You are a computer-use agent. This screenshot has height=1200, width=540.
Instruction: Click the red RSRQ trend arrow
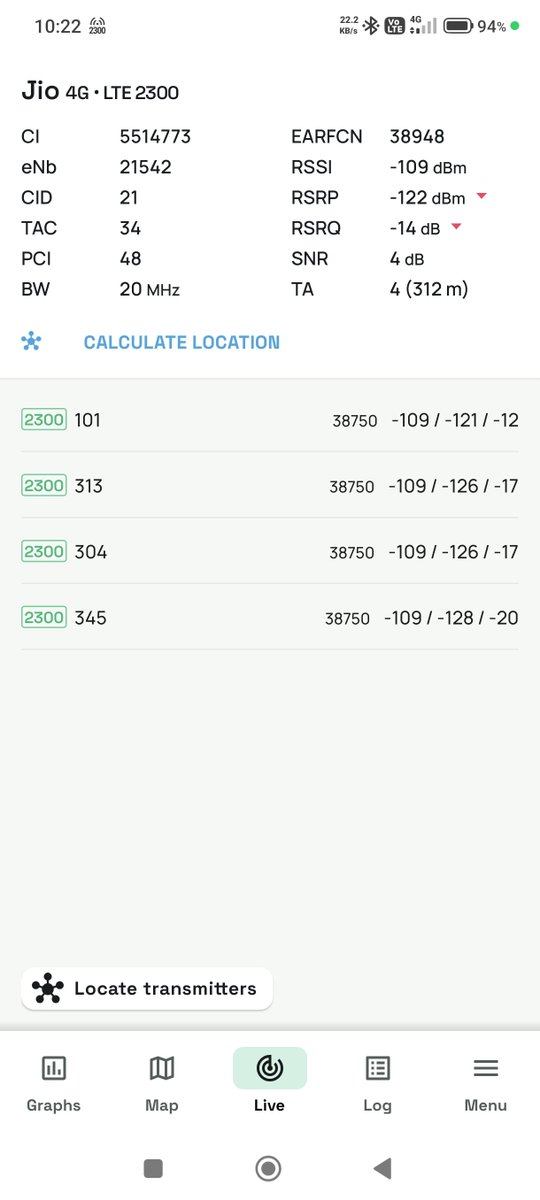click(x=456, y=228)
